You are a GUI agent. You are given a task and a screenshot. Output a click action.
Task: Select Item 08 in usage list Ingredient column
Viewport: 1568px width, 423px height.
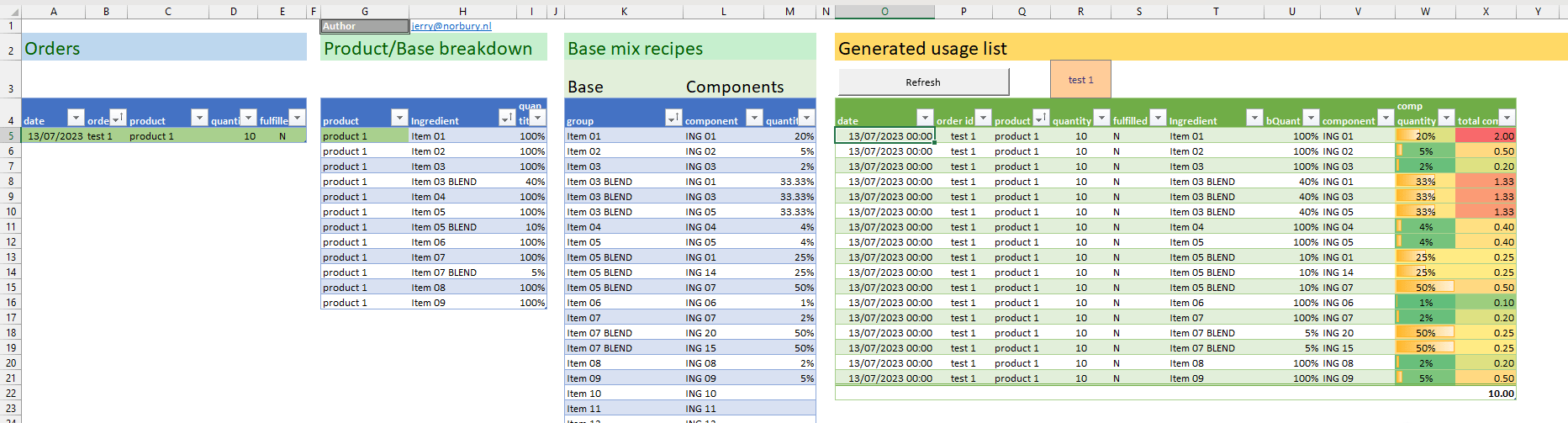coord(1216,362)
